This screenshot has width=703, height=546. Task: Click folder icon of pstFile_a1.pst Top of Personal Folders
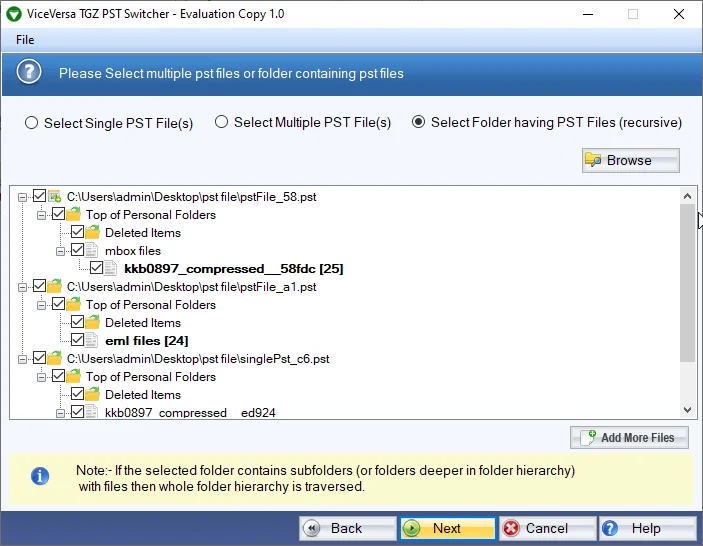coord(74,304)
